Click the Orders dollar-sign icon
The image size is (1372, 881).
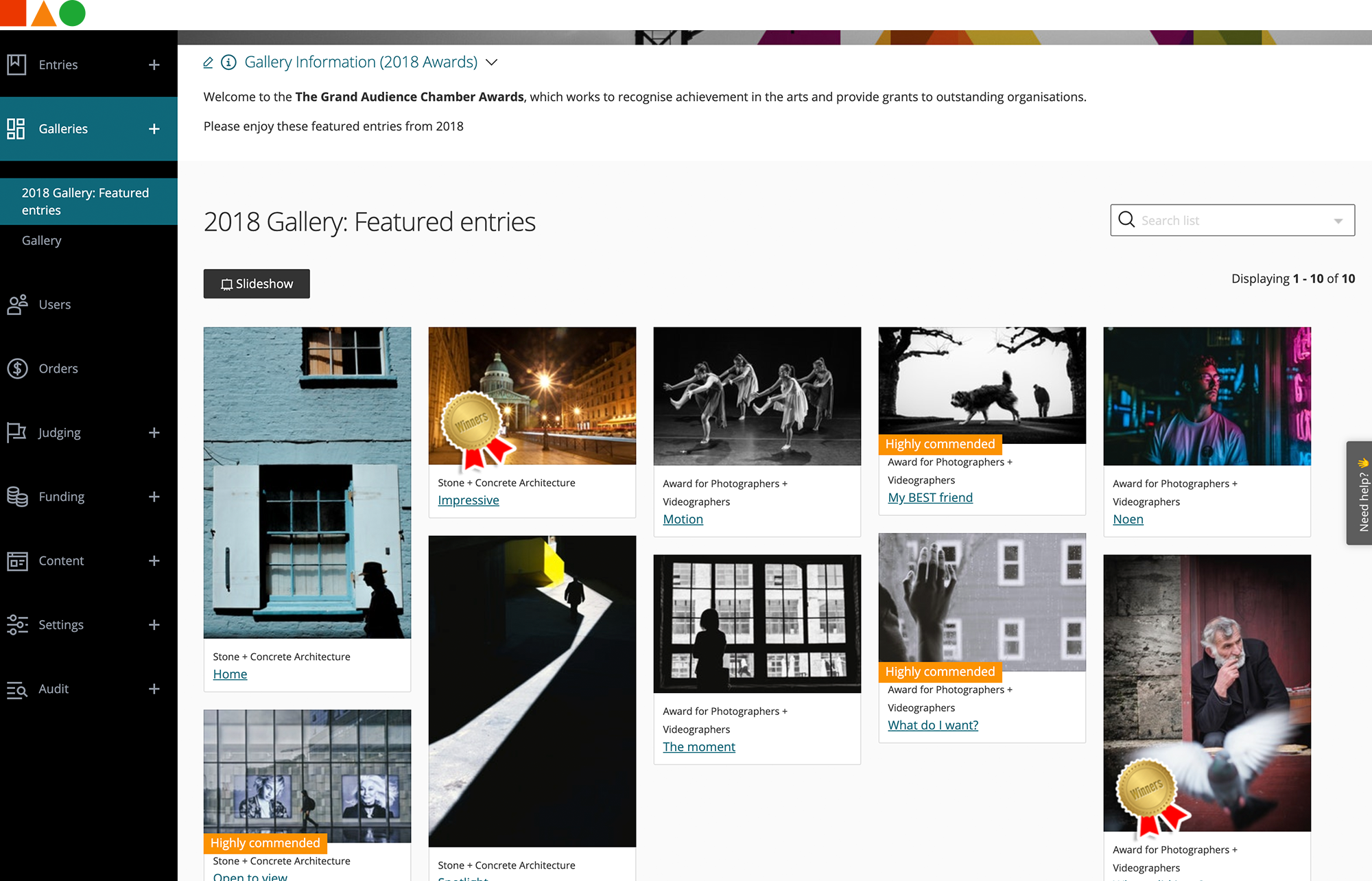(17, 368)
